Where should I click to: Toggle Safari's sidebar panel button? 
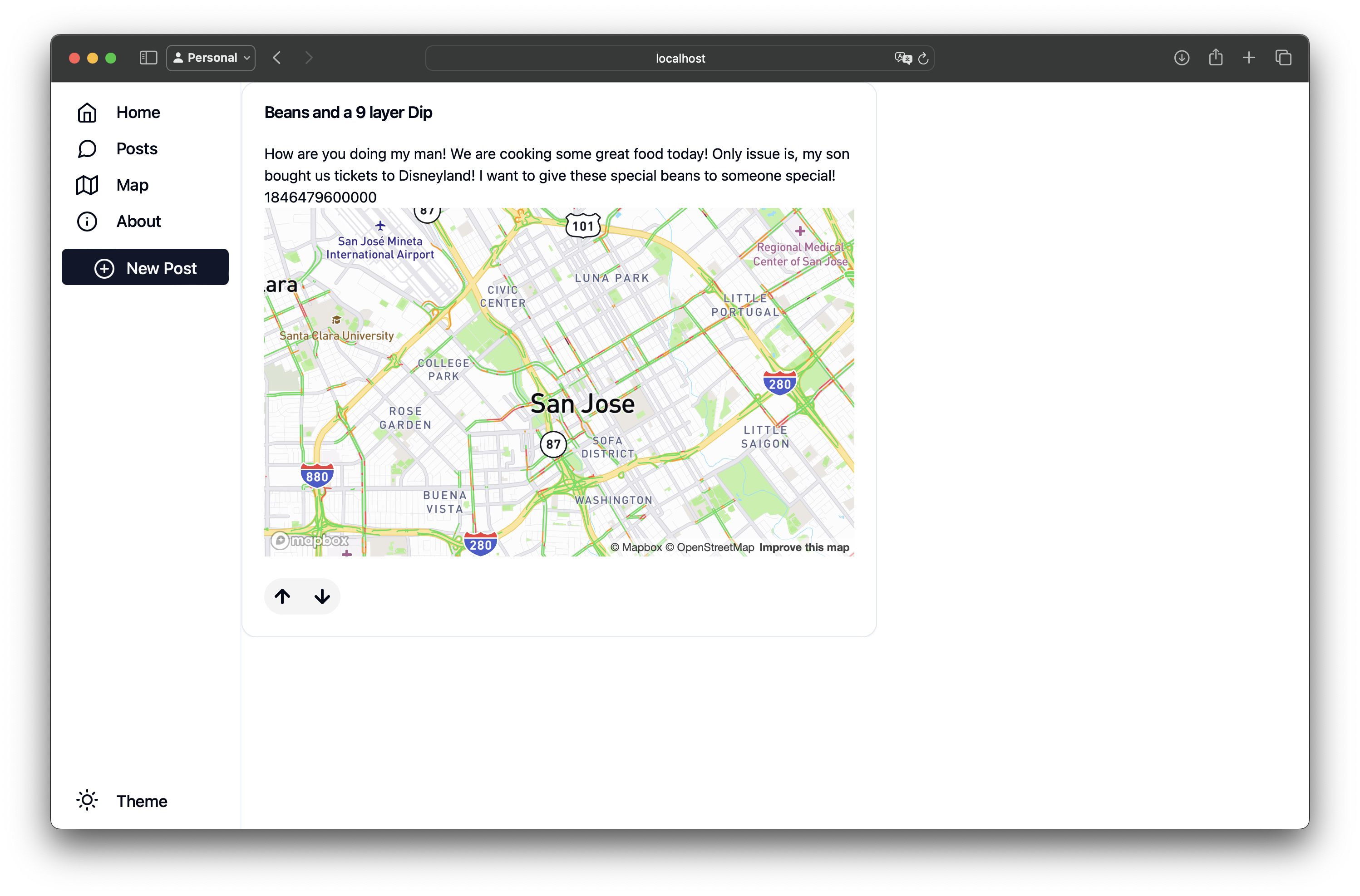[x=148, y=58]
